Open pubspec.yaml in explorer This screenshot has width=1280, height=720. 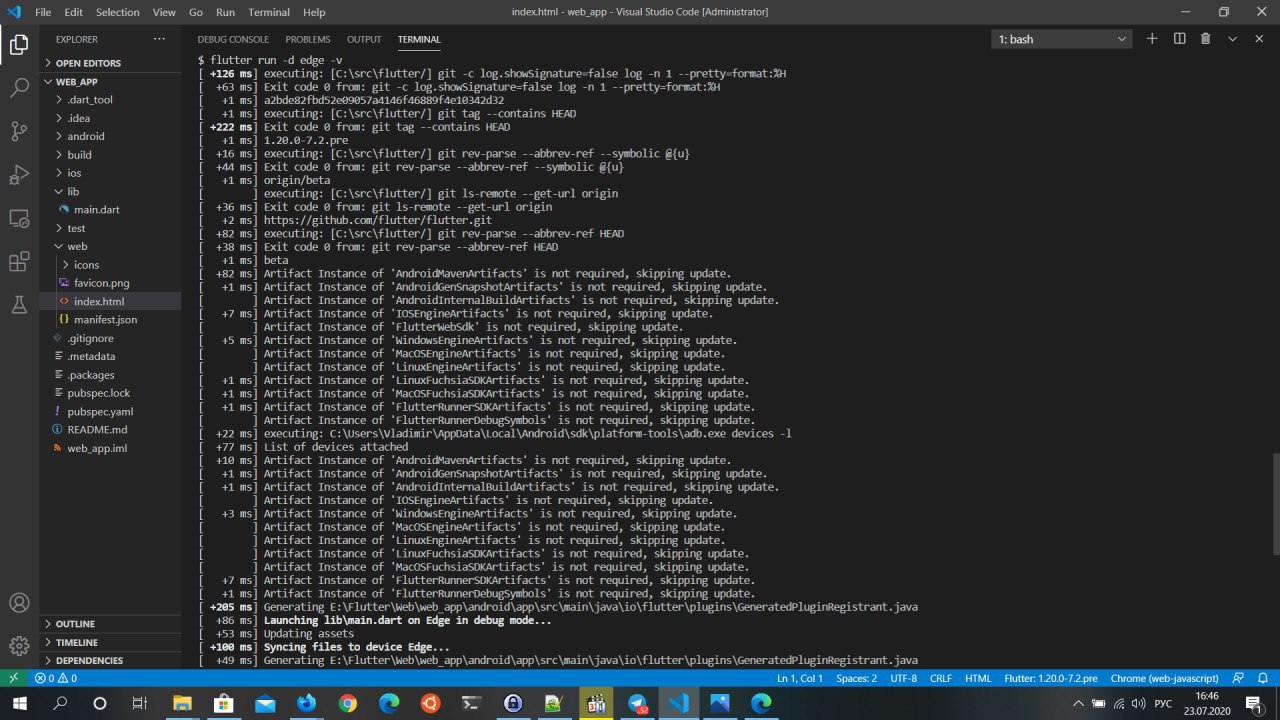click(111, 411)
